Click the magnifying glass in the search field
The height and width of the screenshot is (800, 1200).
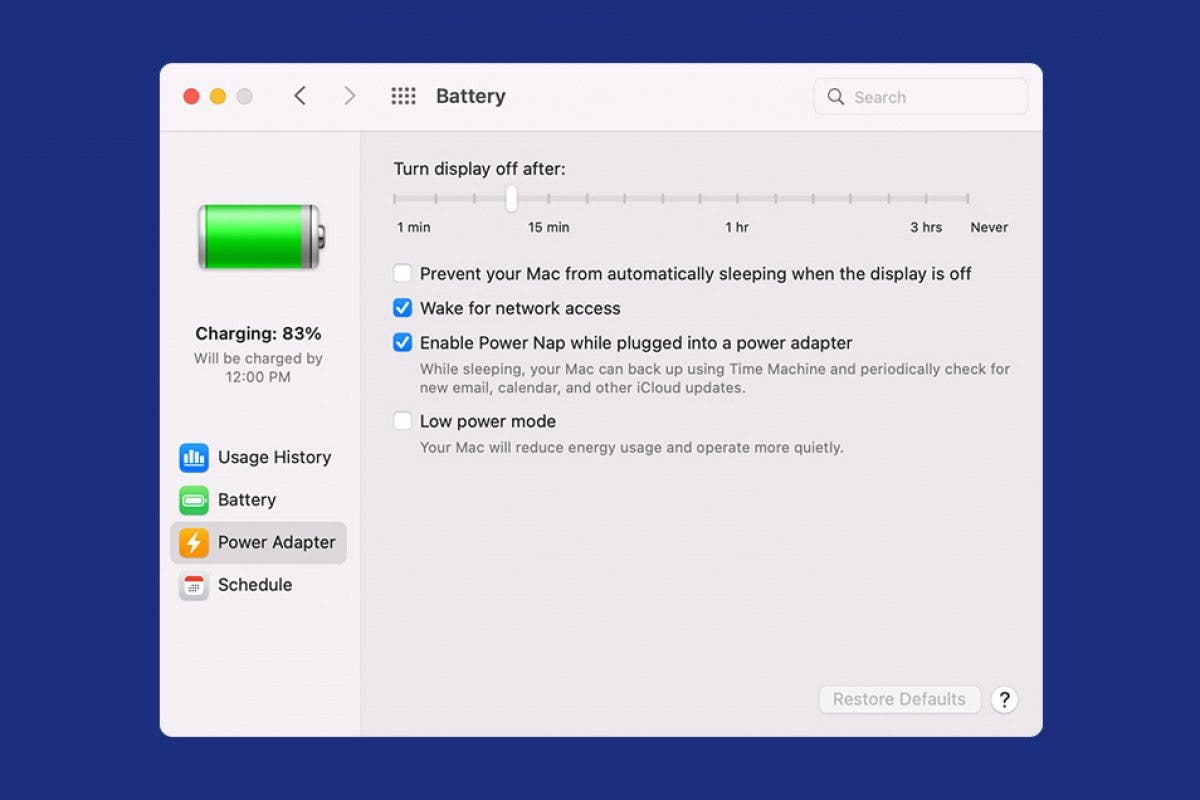836,96
